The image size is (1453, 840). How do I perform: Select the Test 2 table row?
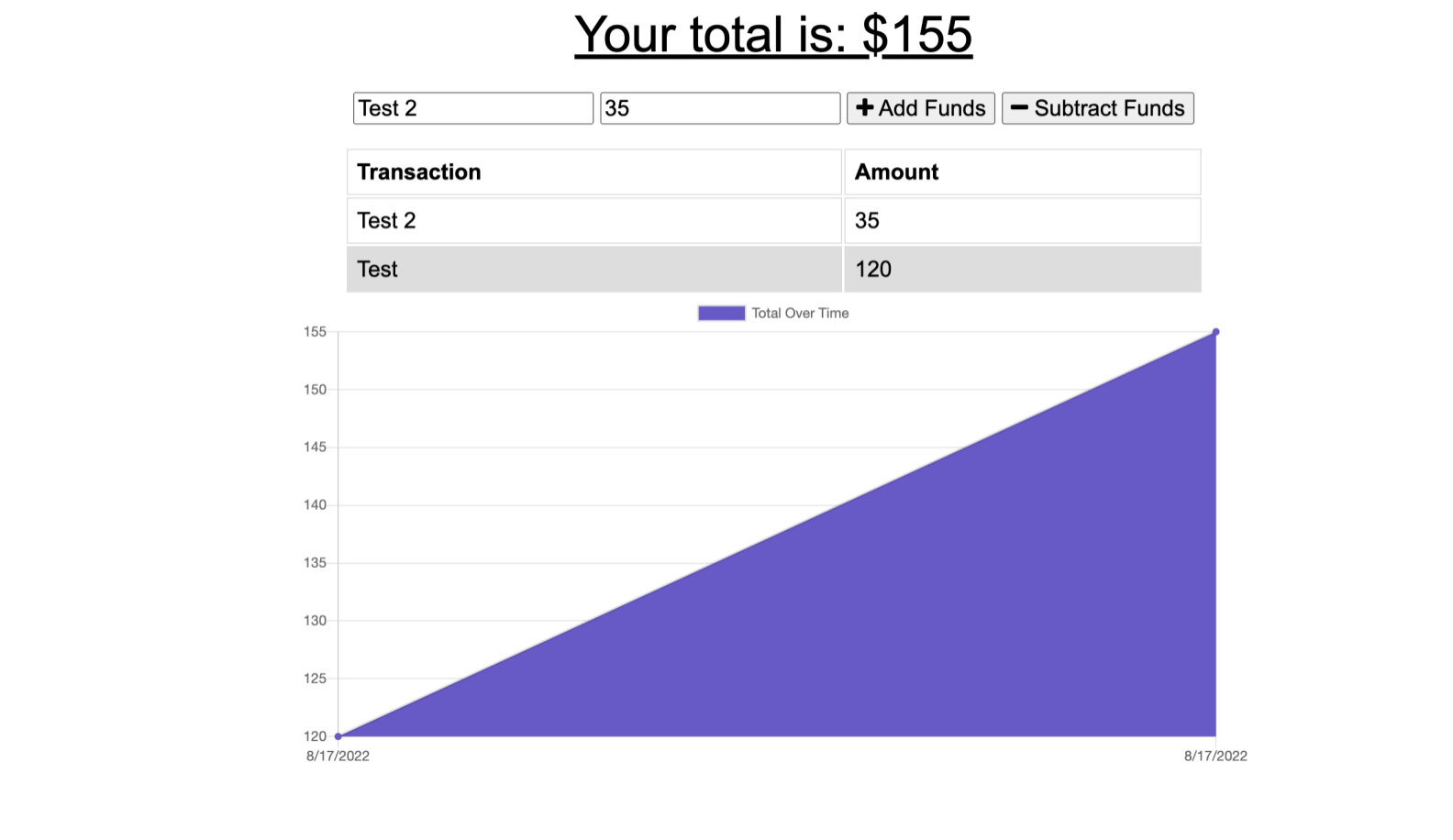tap(593, 220)
